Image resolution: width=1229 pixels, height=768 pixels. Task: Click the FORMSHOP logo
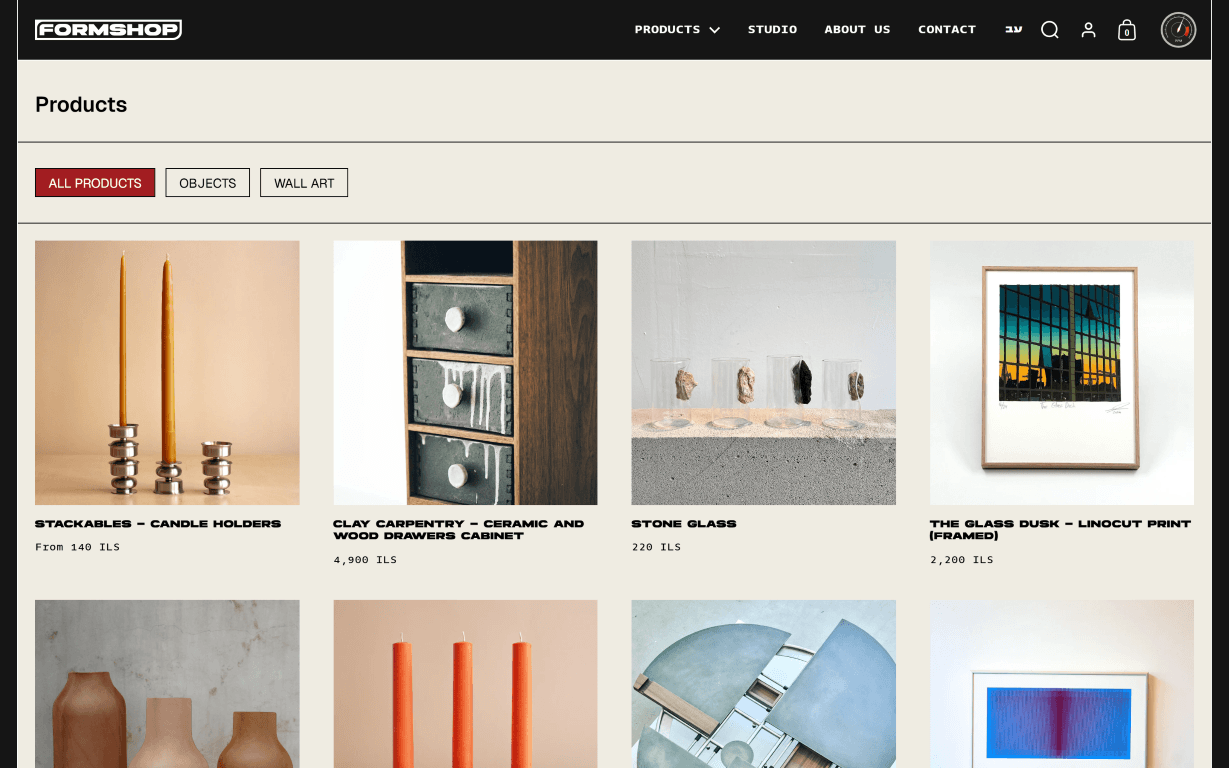coord(108,29)
